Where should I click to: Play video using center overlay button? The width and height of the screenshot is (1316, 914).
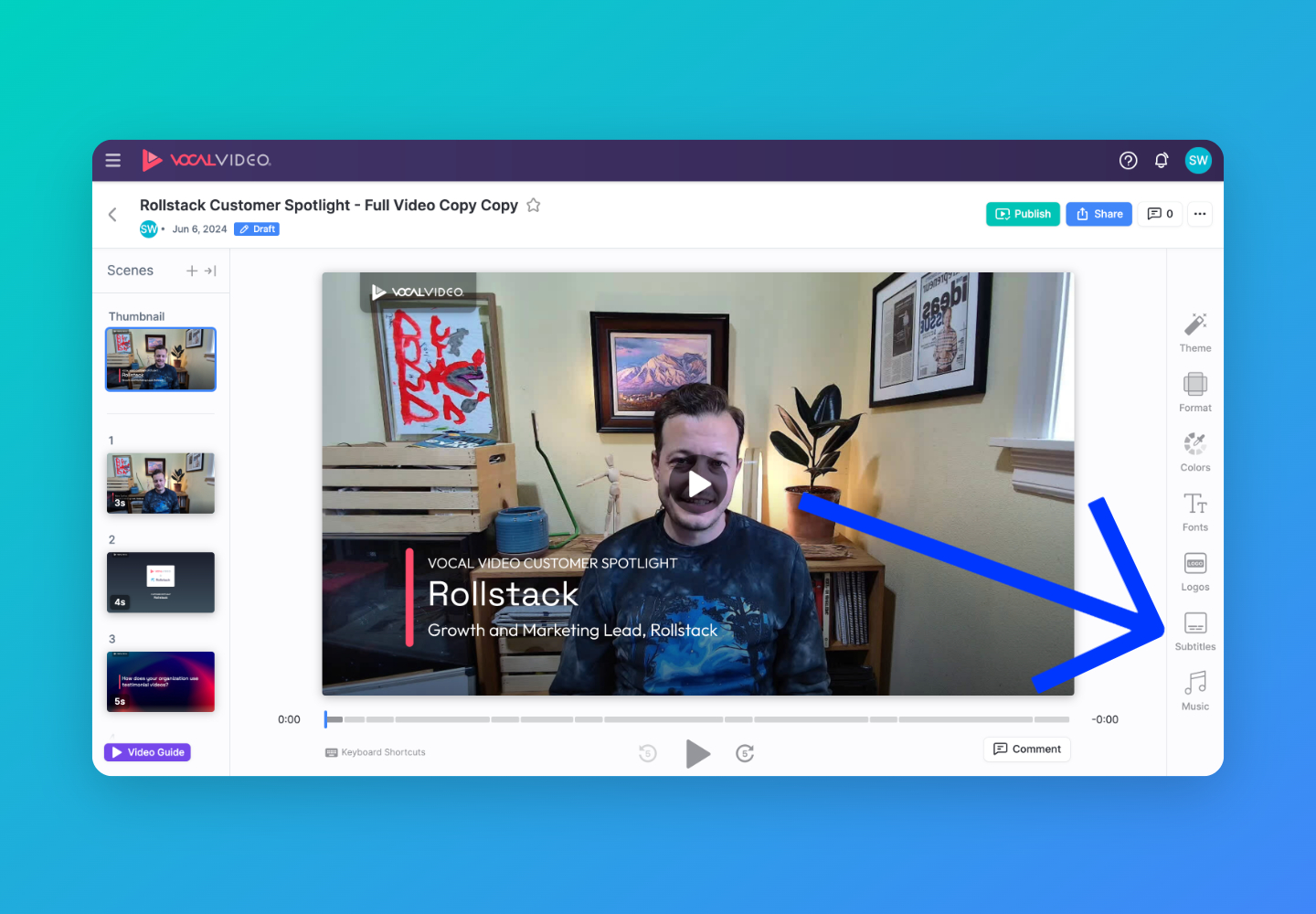click(x=698, y=484)
